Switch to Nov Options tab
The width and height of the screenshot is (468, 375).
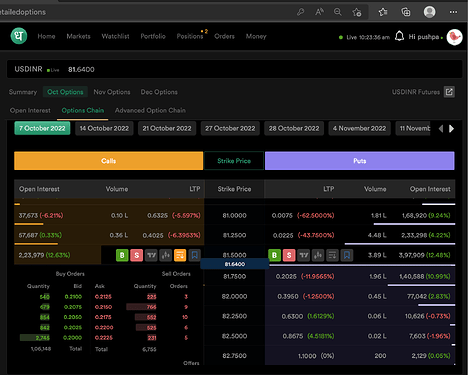(x=112, y=92)
